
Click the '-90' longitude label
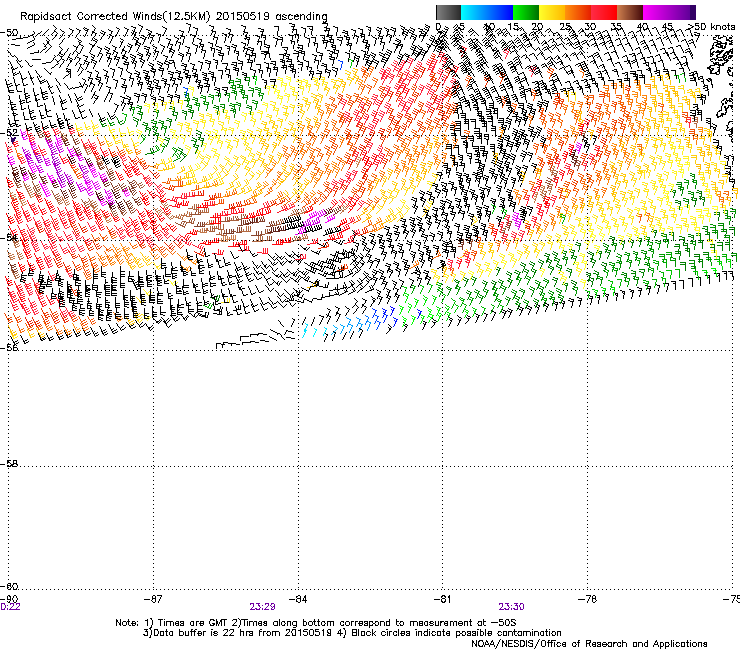coord(9,599)
